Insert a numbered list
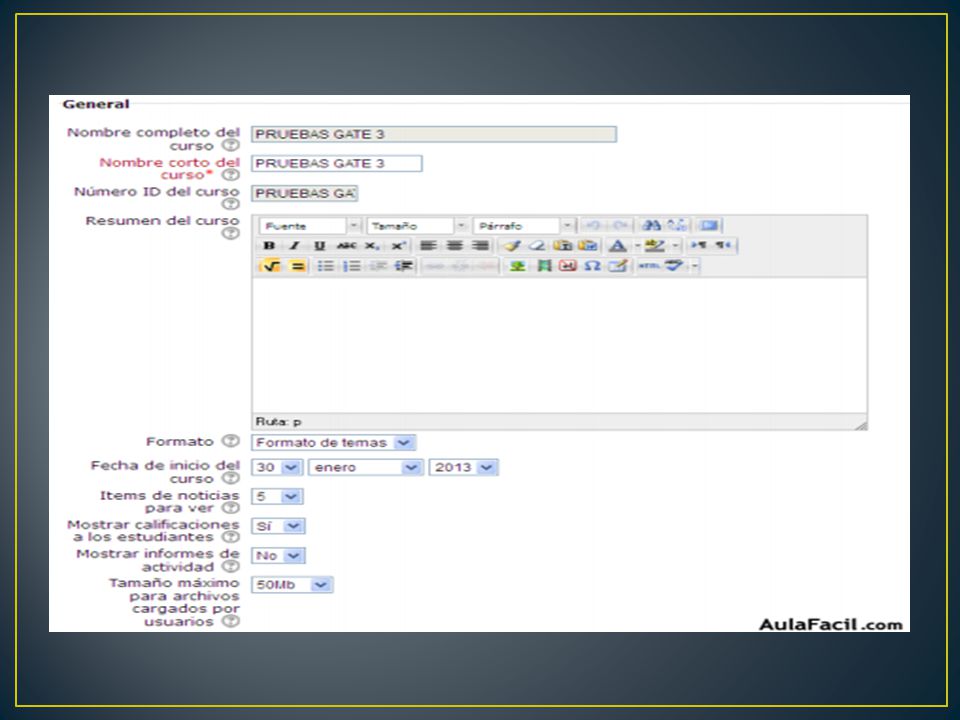The width and height of the screenshot is (960, 720). [351, 266]
